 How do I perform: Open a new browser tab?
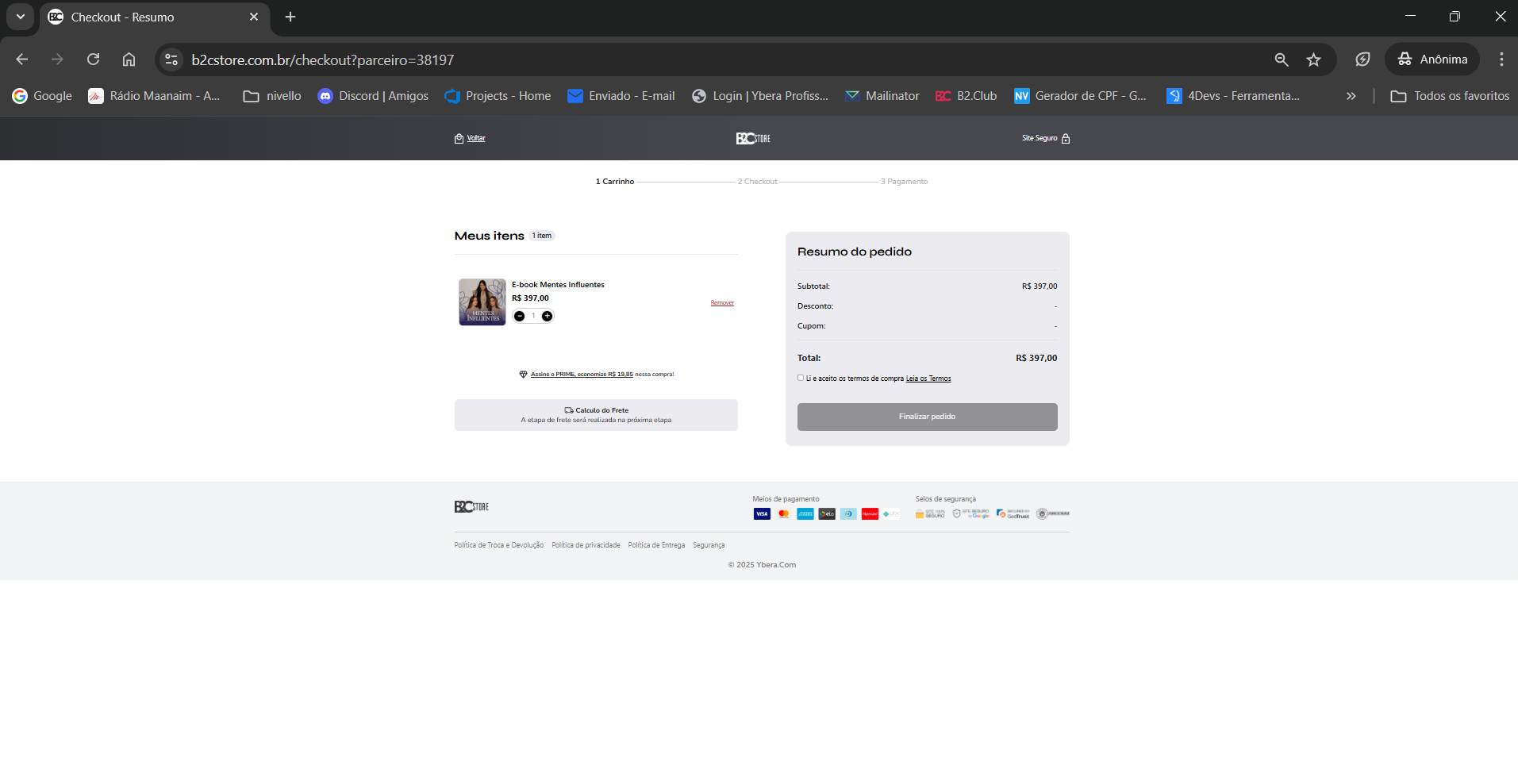pyautogui.click(x=290, y=17)
